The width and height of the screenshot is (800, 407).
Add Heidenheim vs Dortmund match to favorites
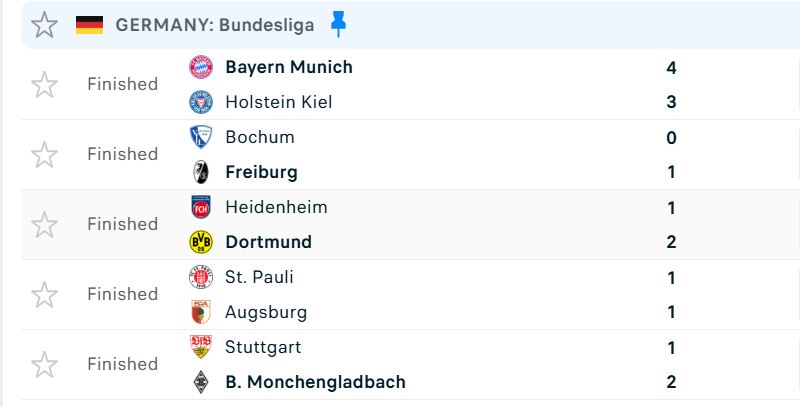point(44,224)
